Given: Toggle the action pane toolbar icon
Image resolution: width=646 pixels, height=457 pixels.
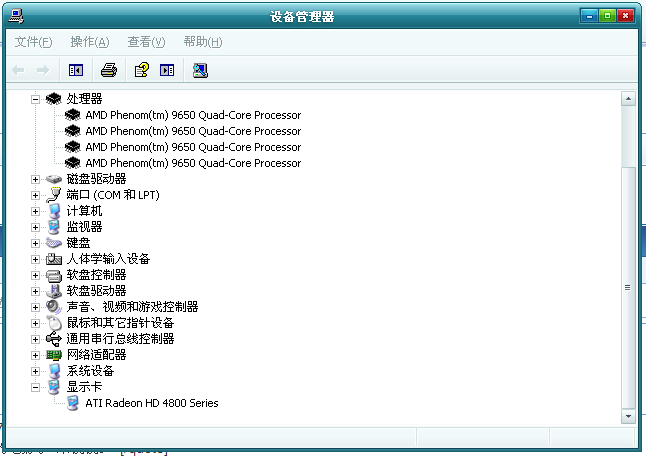Looking at the screenshot, I should (167, 70).
